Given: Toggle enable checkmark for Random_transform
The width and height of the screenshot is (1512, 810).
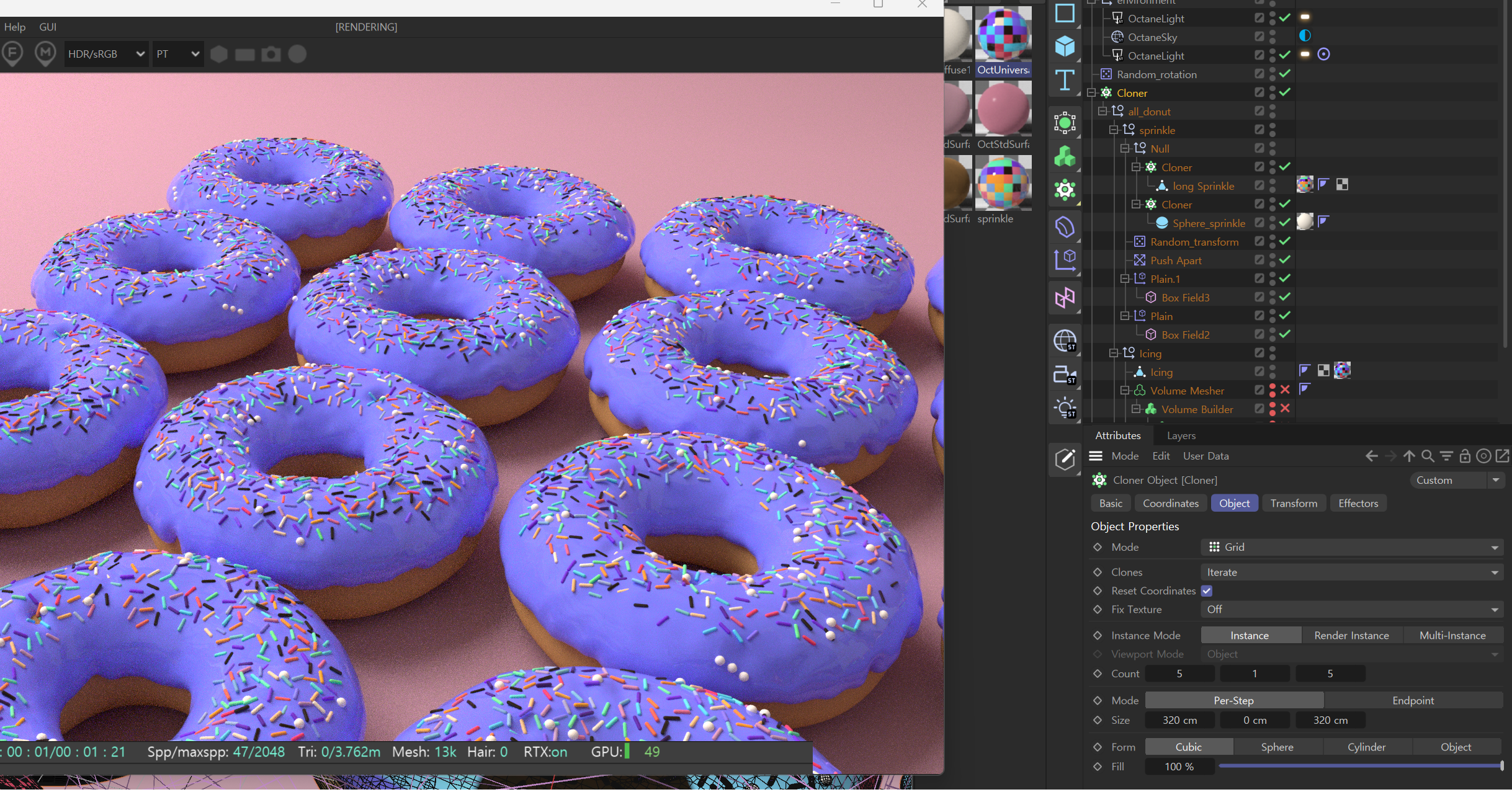Looking at the screenshot, I should (x=1285, y=241).
